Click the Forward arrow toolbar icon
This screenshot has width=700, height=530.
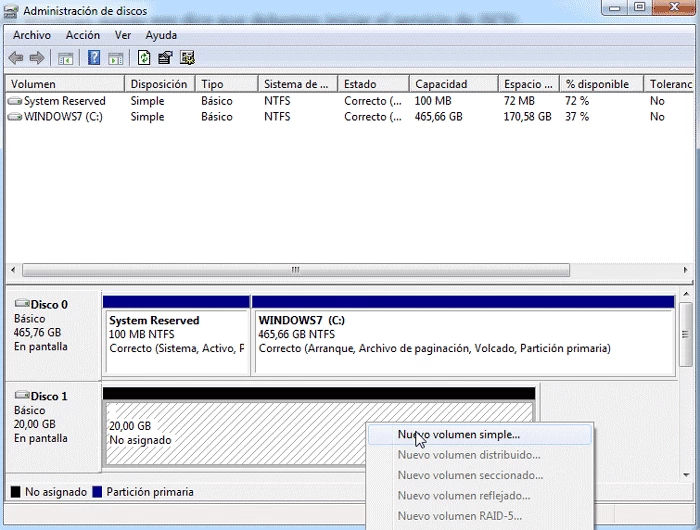pyautogui.click(x=37, y=58)
